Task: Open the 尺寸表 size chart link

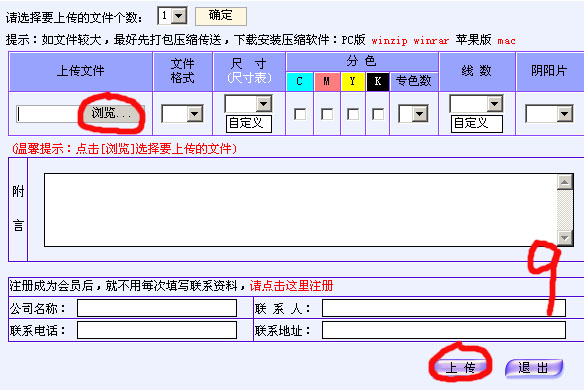Action: click(249, 78)
